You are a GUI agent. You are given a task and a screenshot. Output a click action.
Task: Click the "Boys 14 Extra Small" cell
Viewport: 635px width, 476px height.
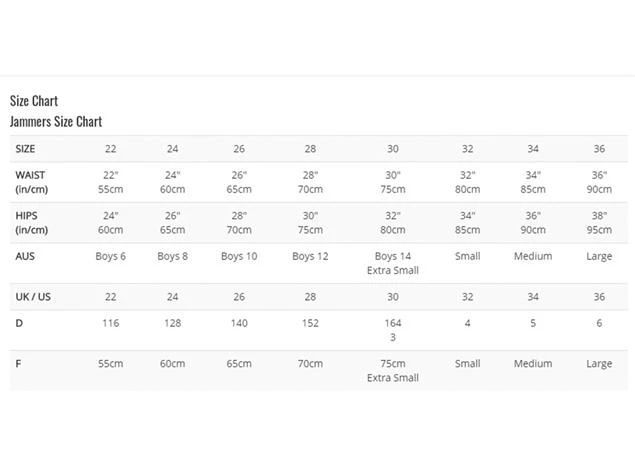click(392, 263)
